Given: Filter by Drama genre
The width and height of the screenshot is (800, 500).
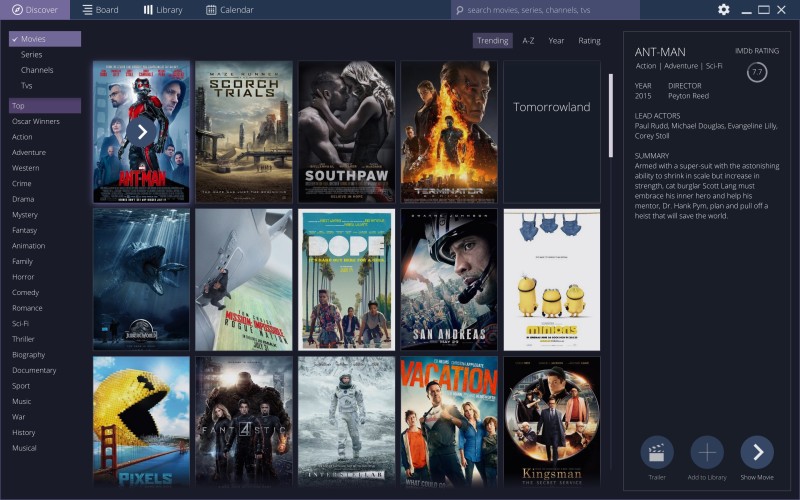Looking at the screenshot, I should [23, 199].
